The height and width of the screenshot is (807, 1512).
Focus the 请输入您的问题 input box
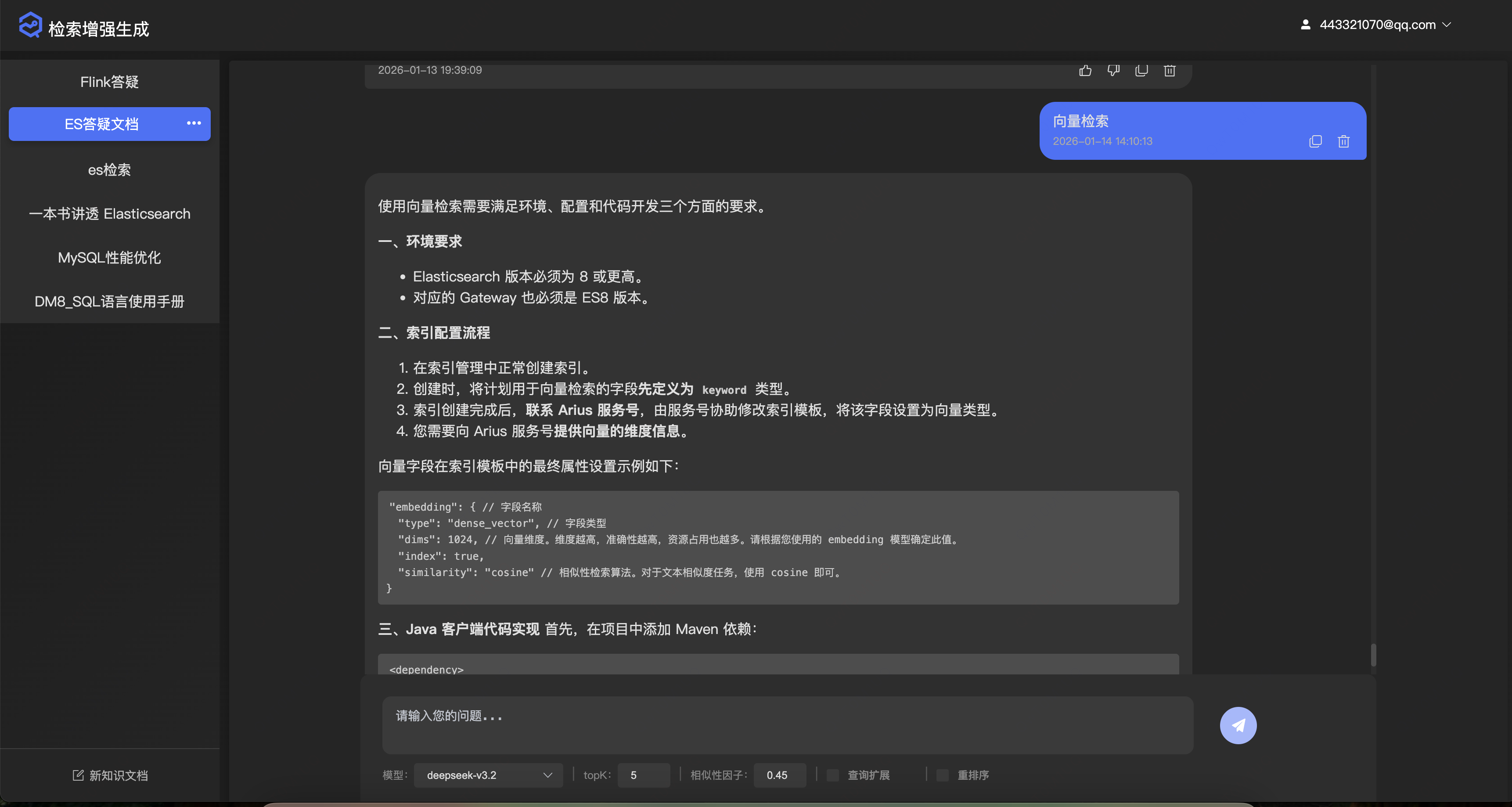pos(787,725)
